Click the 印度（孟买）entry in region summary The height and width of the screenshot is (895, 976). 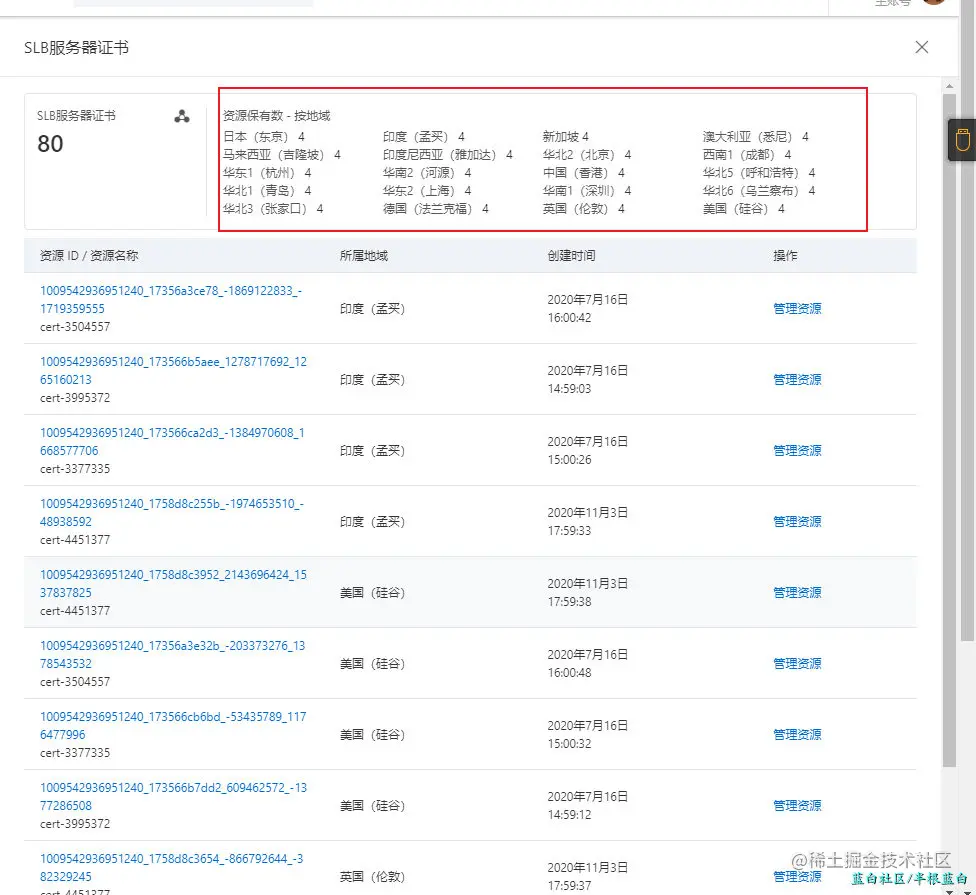[424, 136]
